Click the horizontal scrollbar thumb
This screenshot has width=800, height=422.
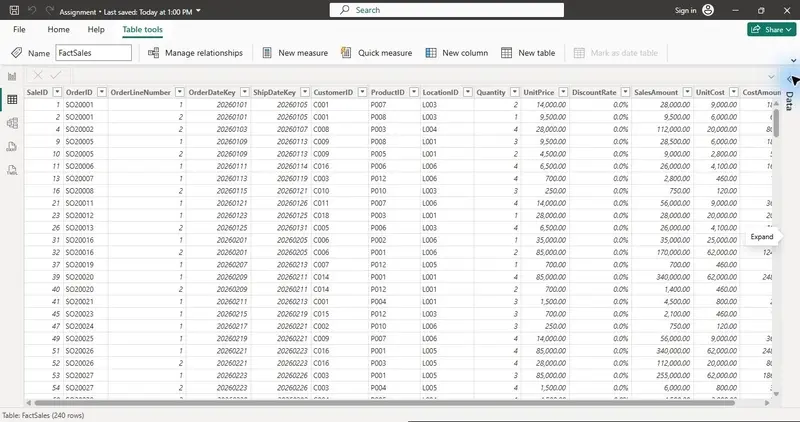click(x=385, y=403)
